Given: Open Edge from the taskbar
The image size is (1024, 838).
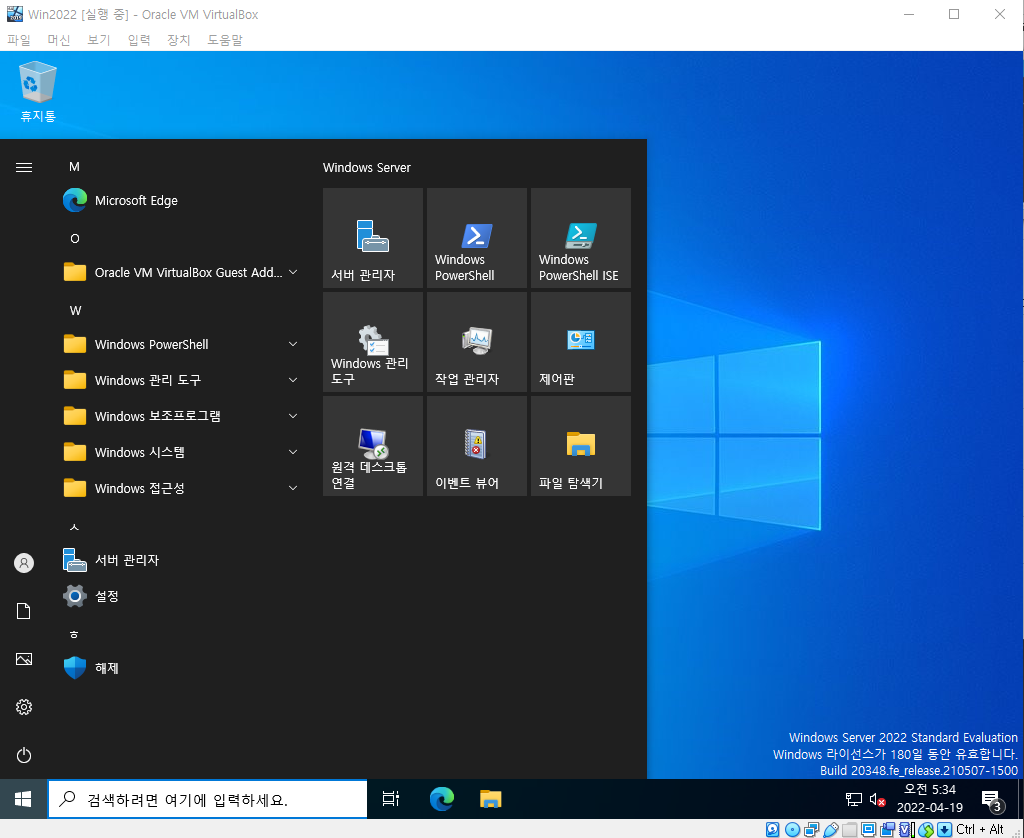Looking at the screenshot, I should tap(442, 799).
